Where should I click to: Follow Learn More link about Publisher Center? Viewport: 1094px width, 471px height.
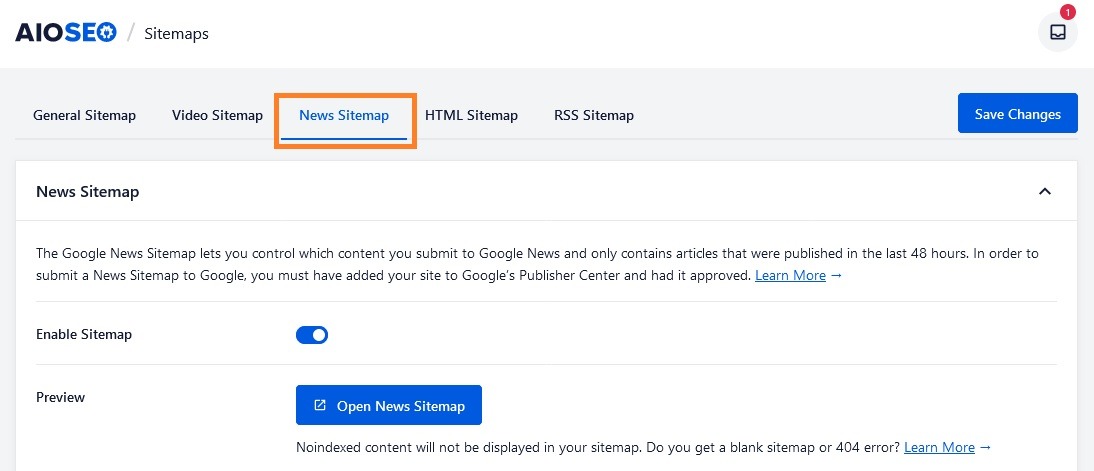click(790, 275)
